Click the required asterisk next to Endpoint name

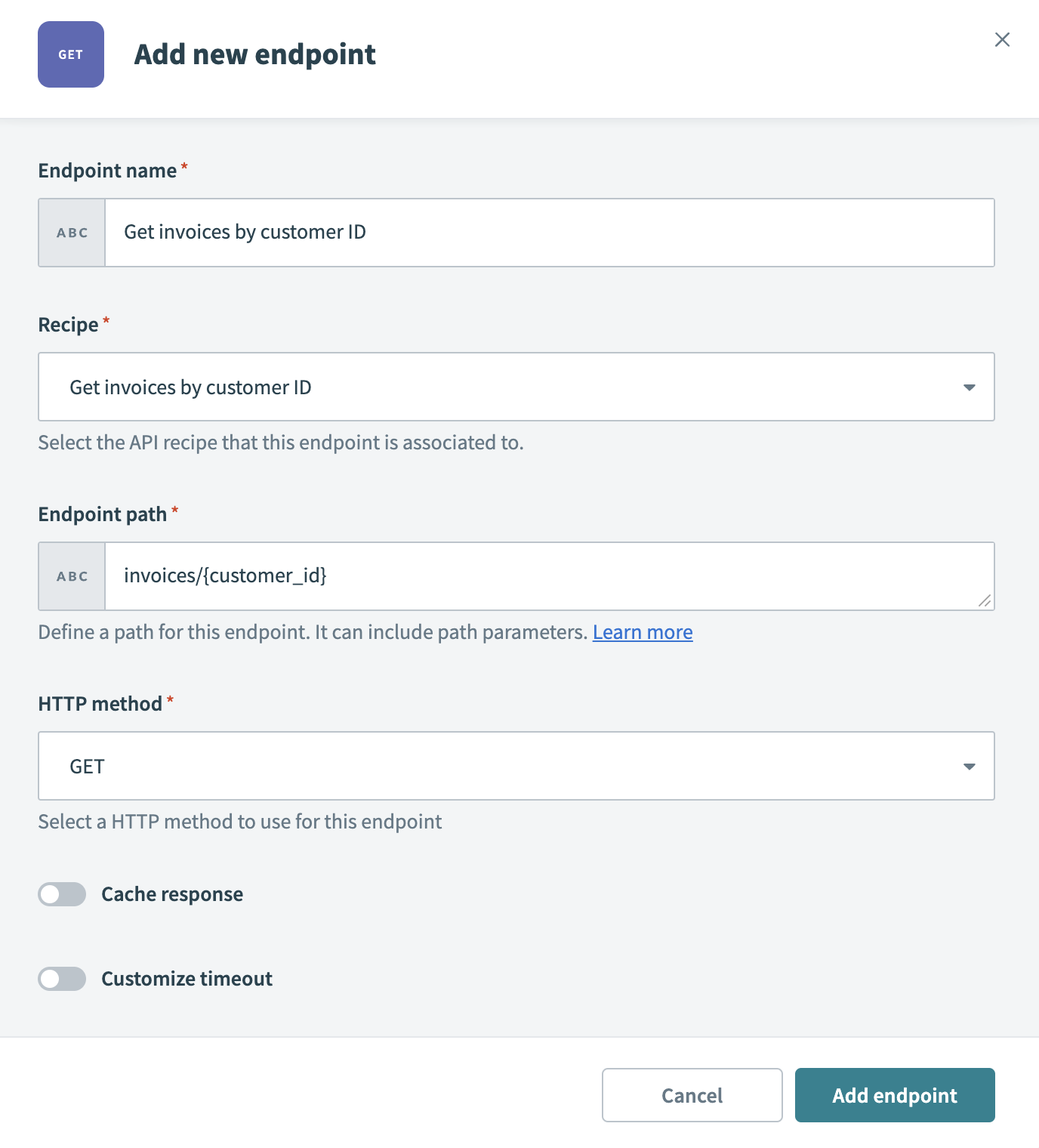point(184,165)
